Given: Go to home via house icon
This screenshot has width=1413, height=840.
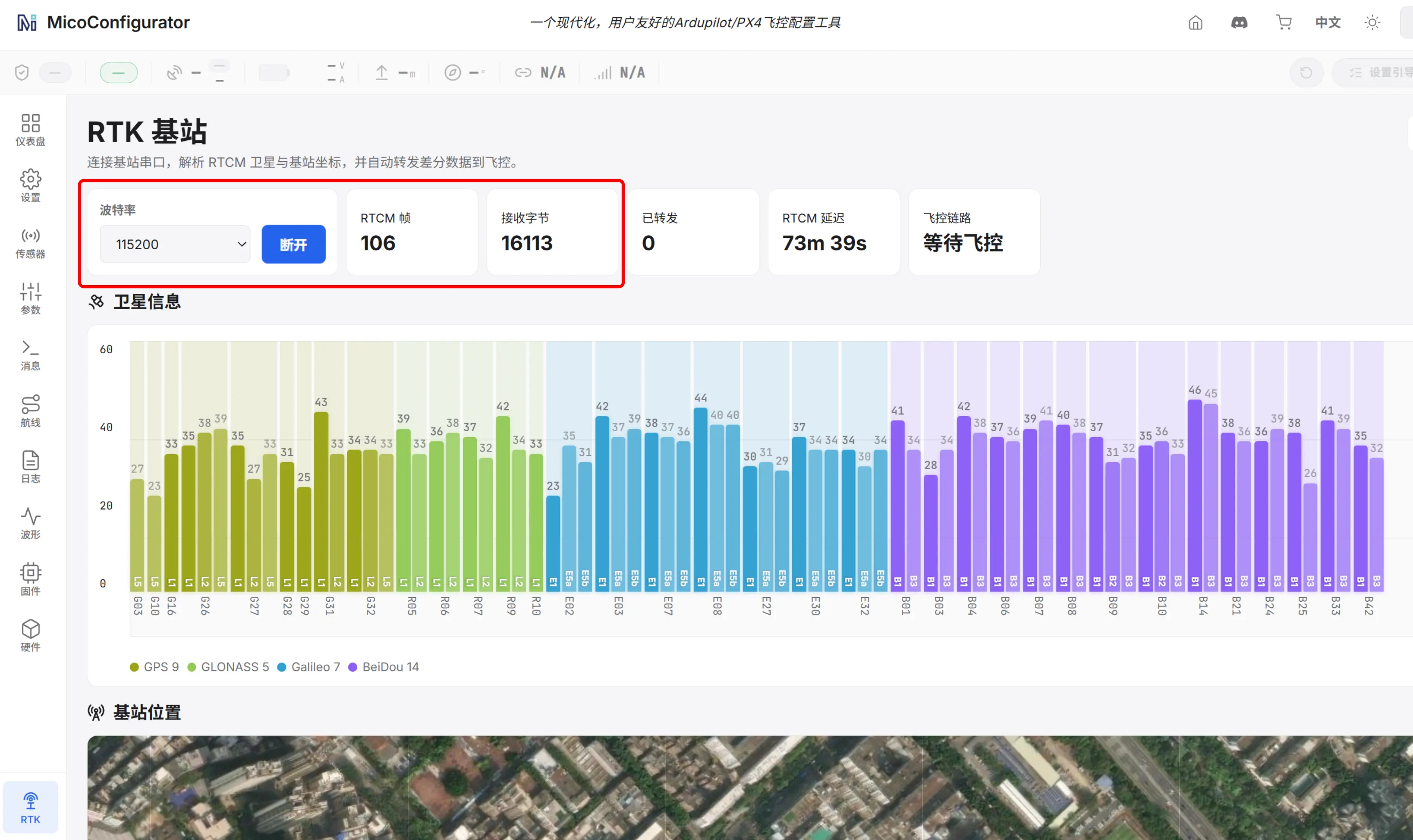Looking at the screenshot, I should pos(1196,23).
